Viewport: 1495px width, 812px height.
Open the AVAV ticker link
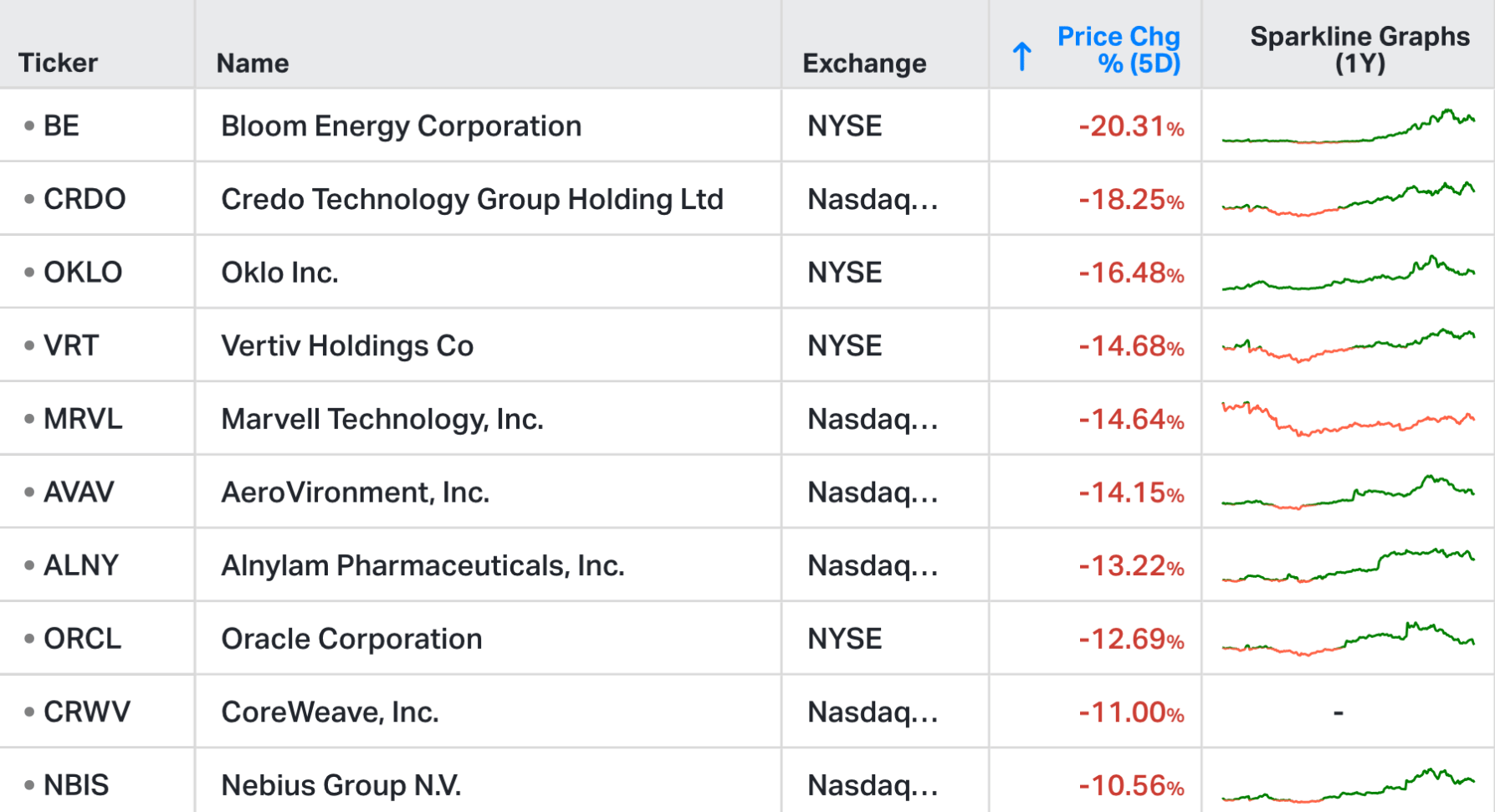[x=79, y=493]
